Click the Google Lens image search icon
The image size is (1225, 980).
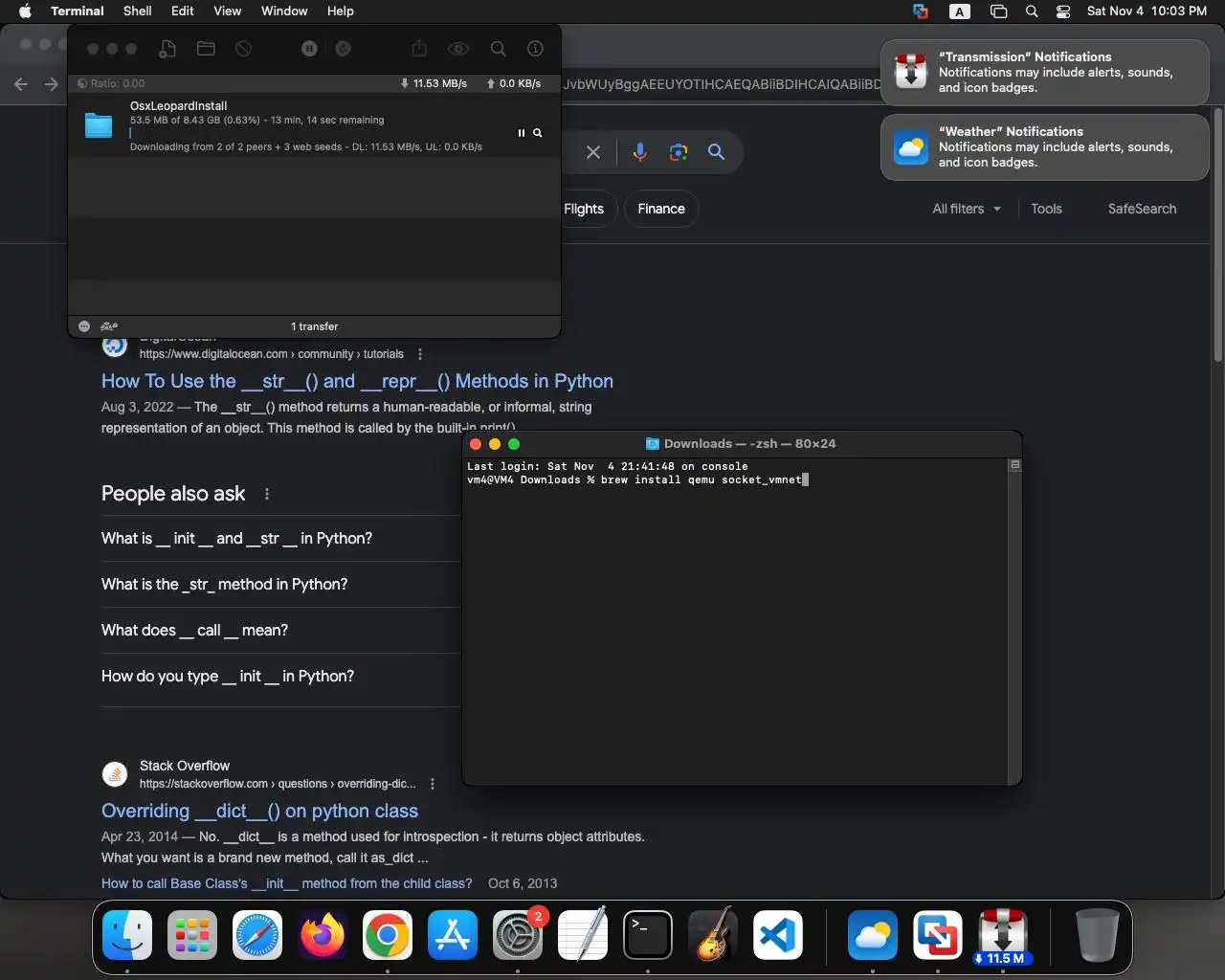coord(679,152)
